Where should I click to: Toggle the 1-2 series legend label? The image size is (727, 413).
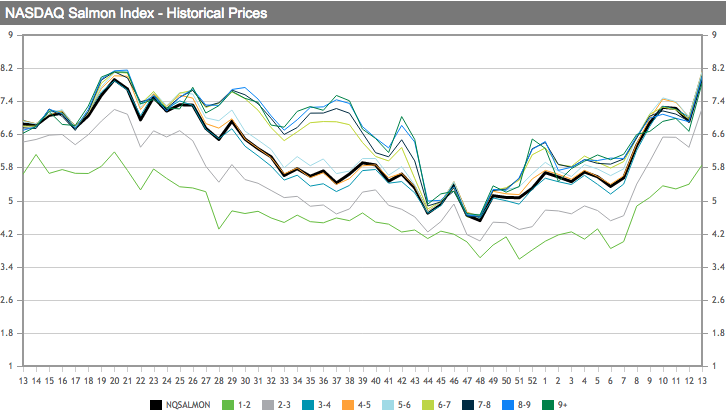point(244,405)
